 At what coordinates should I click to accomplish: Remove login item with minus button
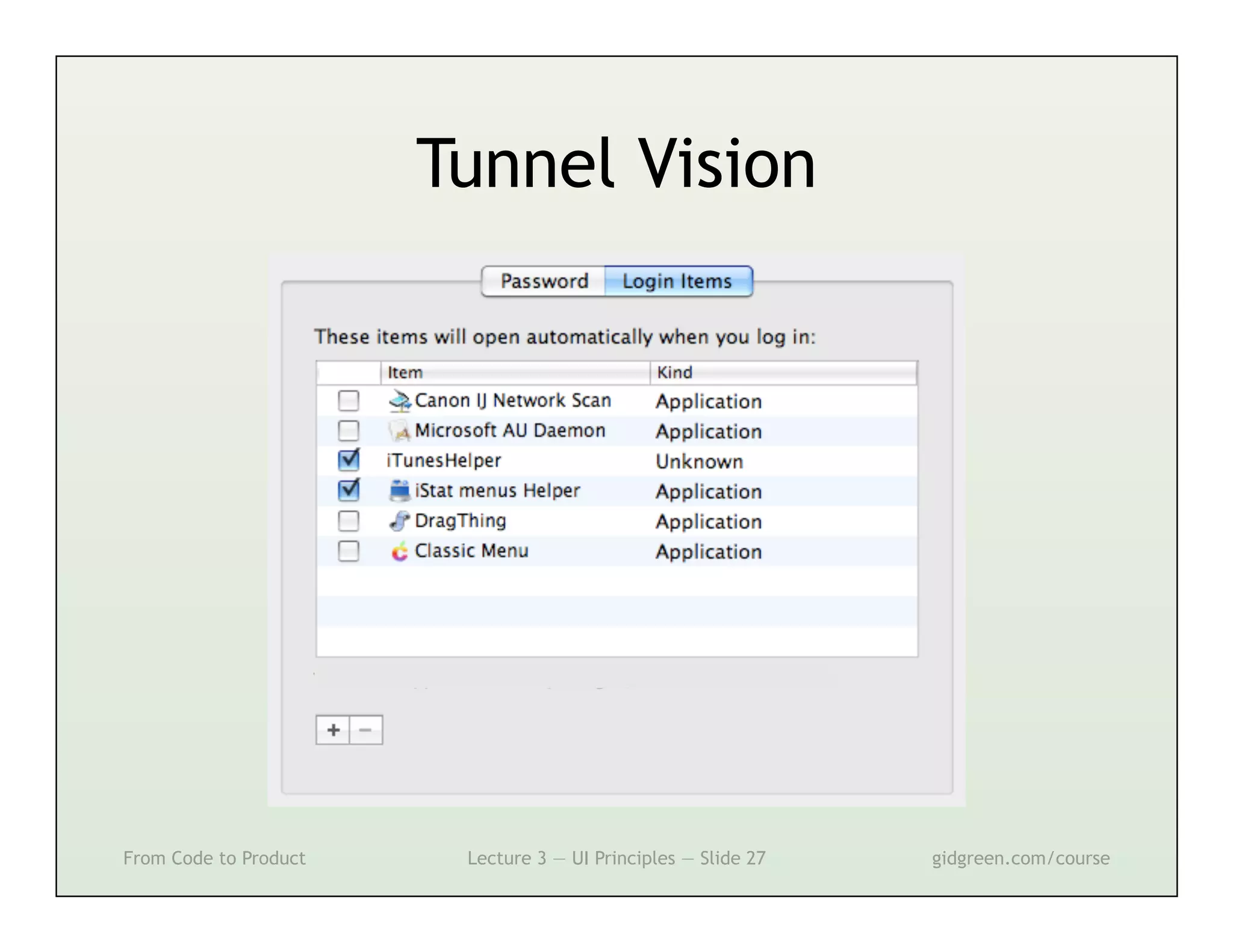[x=366, y=730]
